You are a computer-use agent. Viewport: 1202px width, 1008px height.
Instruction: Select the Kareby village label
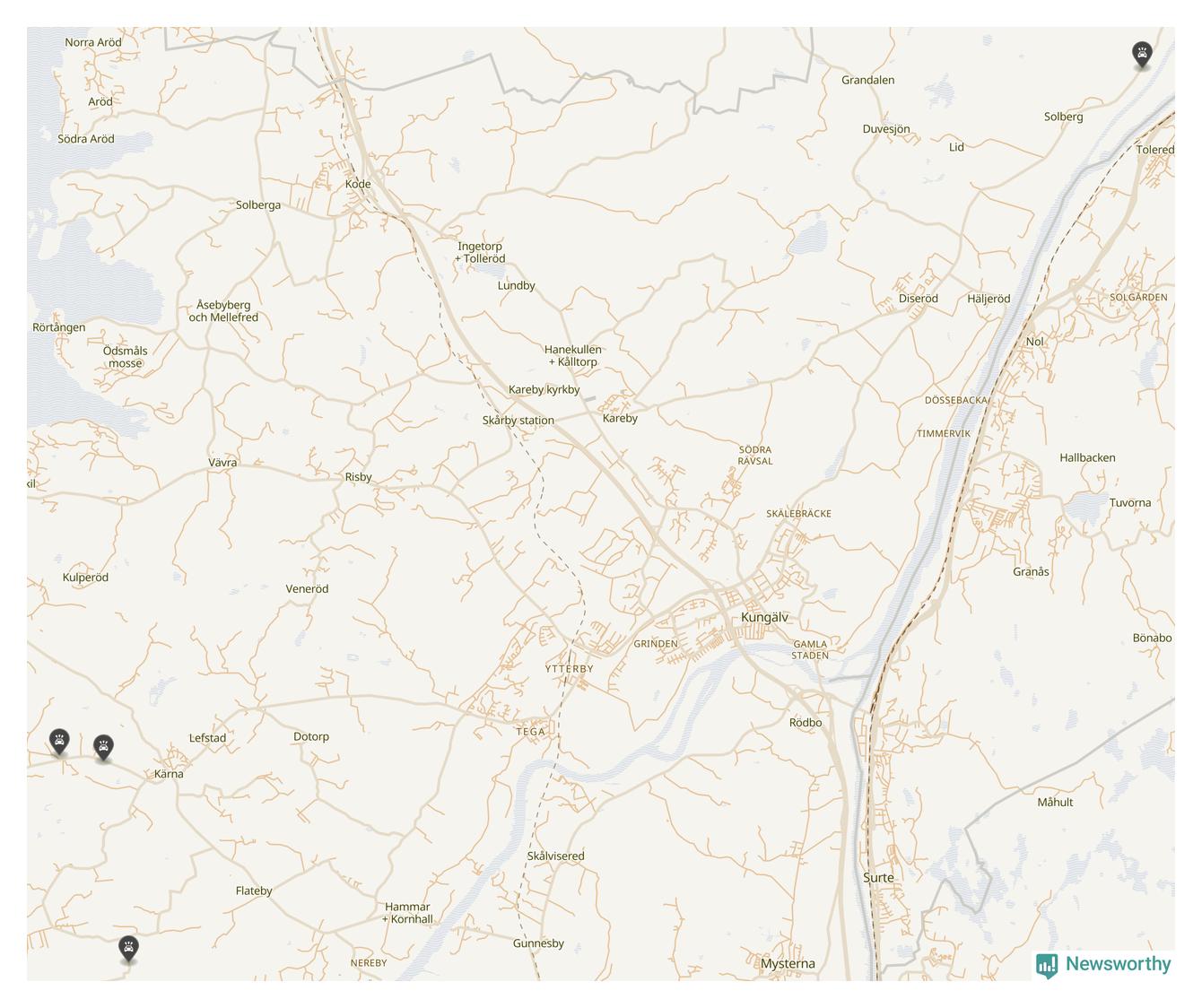point(620,418)
